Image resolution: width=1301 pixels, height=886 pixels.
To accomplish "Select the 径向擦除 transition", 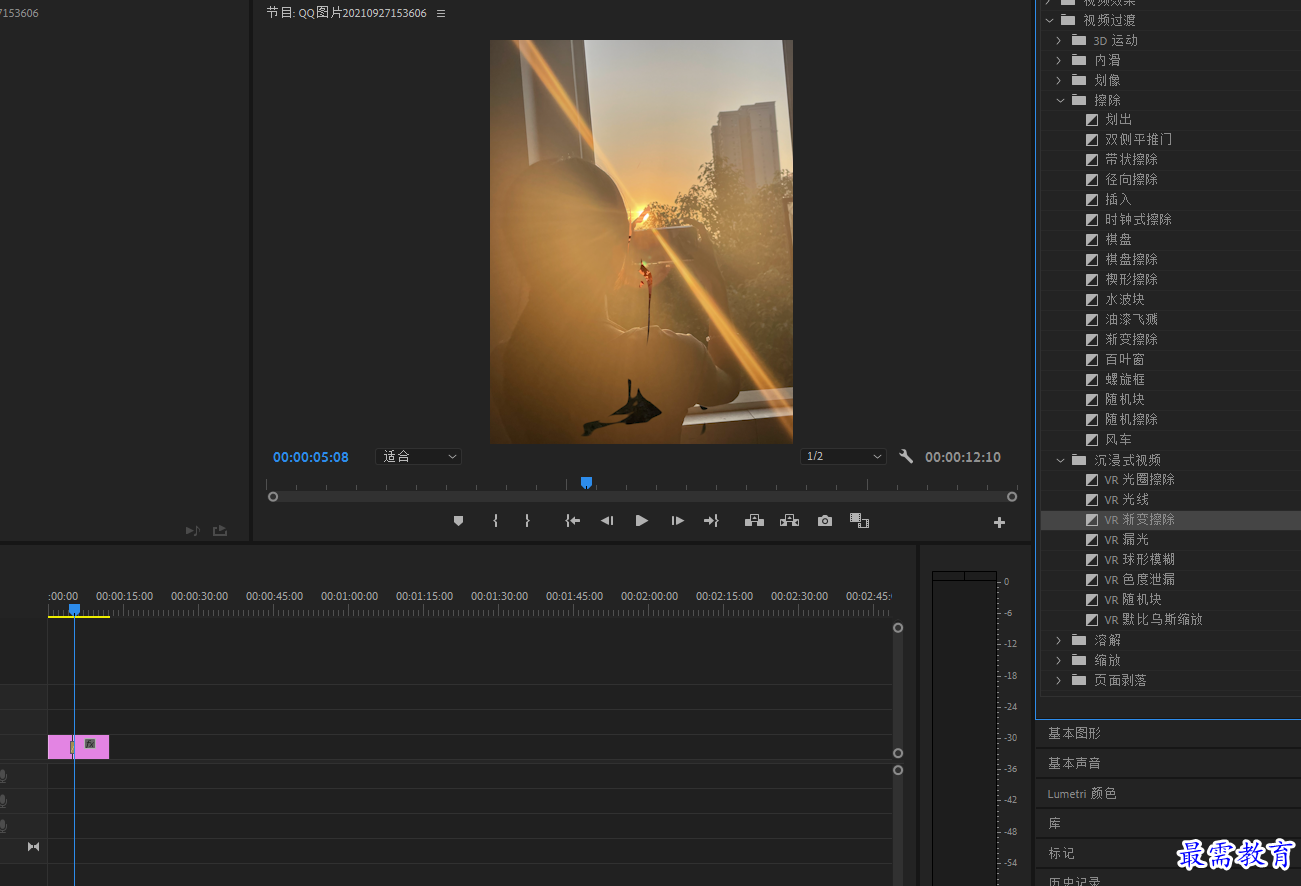I will (1131, 179).
